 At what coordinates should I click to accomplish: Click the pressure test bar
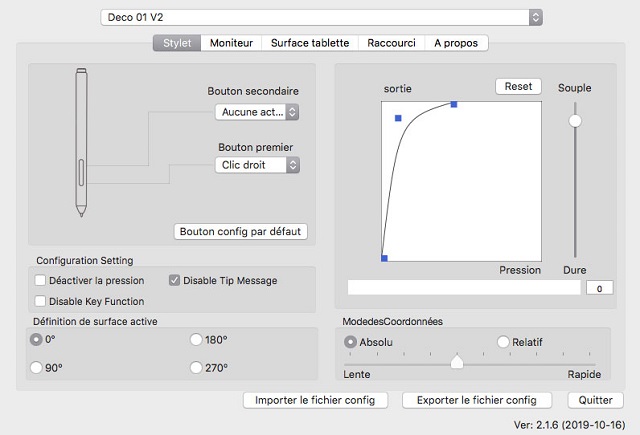coord(464,288)
